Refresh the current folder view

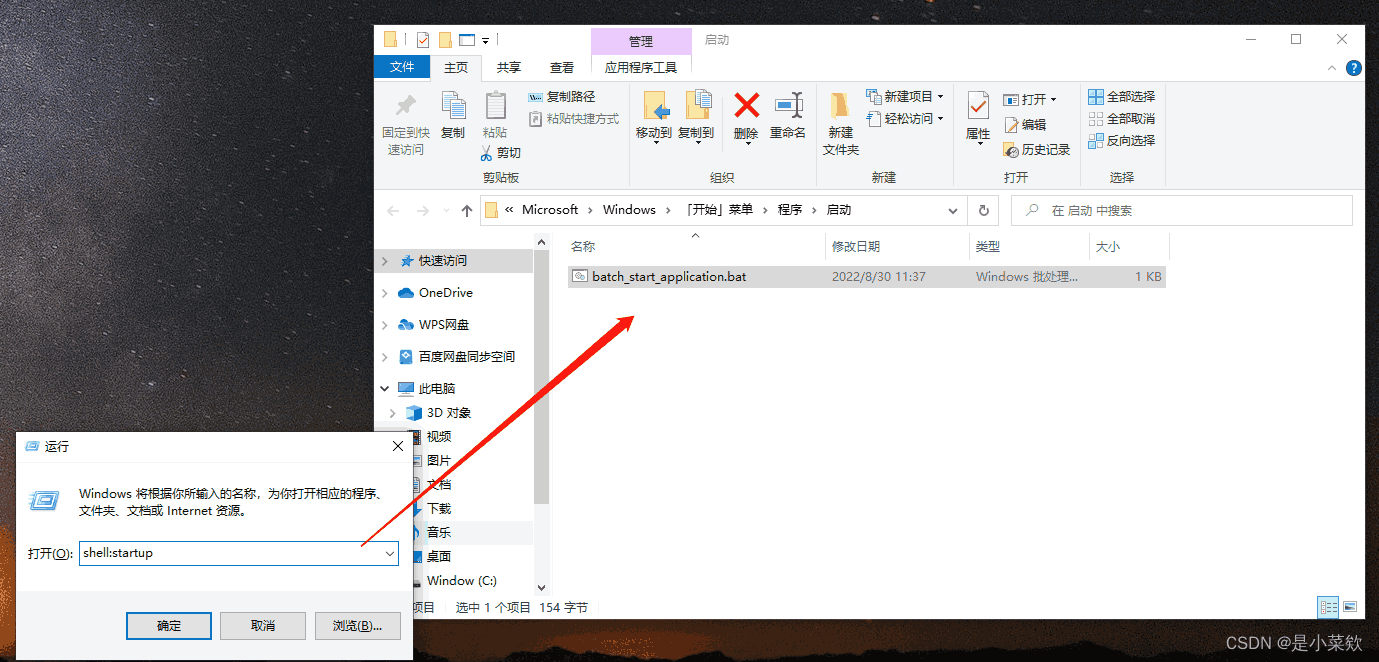click(x=984, y=211)
